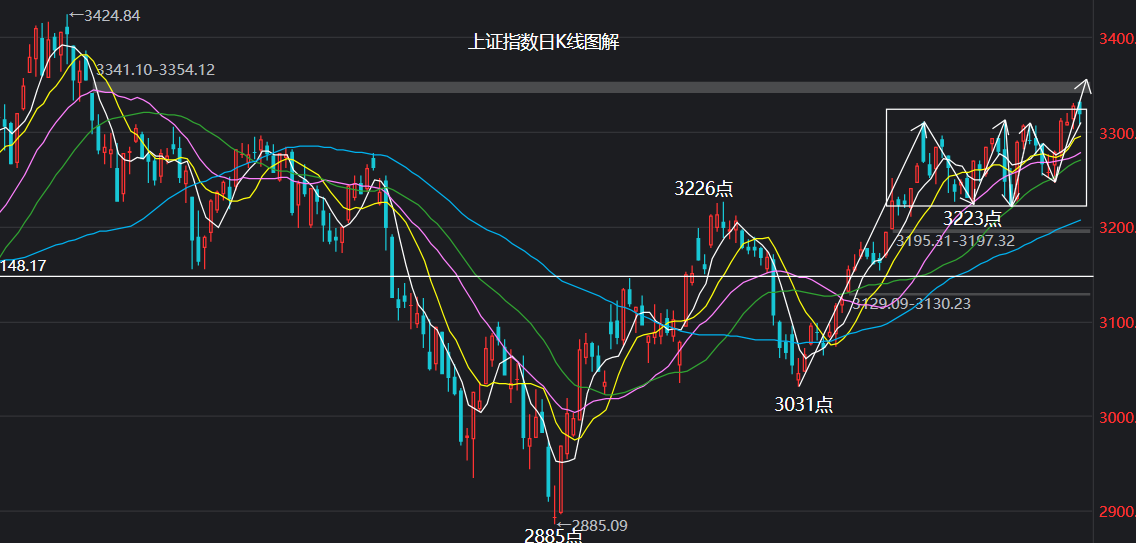Select the 2900 price axis tick
The width and height of the screenshot is (1136, 543).
[x=1116, y=512]
